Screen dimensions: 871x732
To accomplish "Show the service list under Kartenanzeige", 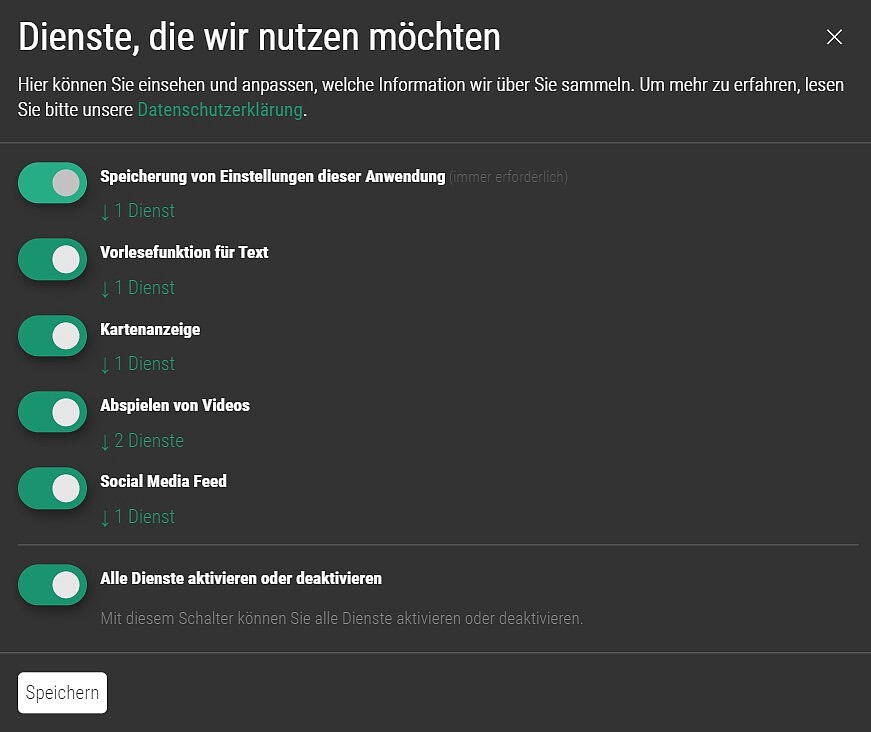I will [x=138, y=364].
